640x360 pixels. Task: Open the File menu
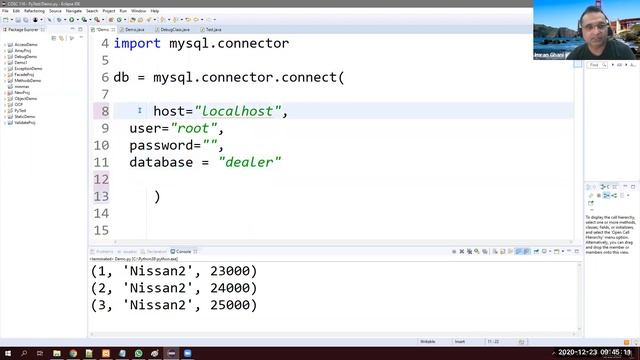[5, 11]
